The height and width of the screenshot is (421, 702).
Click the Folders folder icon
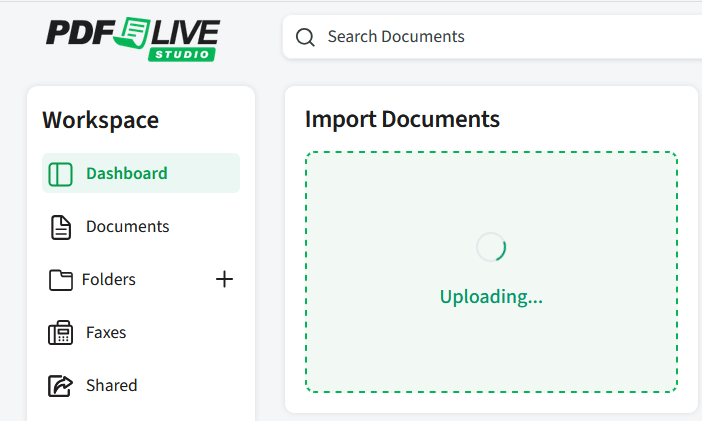tap(61, 280)
